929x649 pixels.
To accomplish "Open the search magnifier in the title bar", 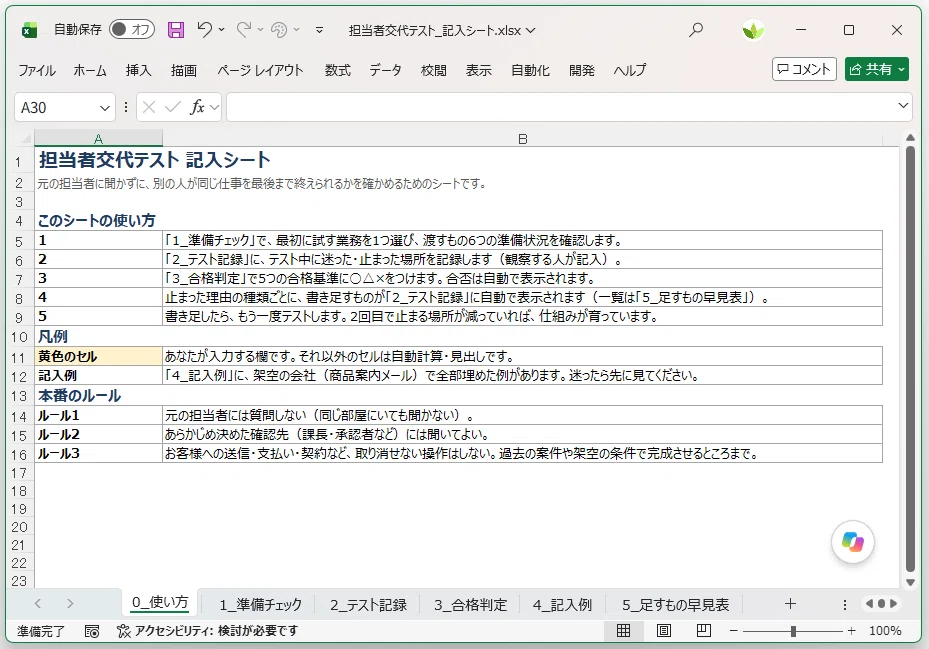I will pyautogui.click(x=696, y=30).
